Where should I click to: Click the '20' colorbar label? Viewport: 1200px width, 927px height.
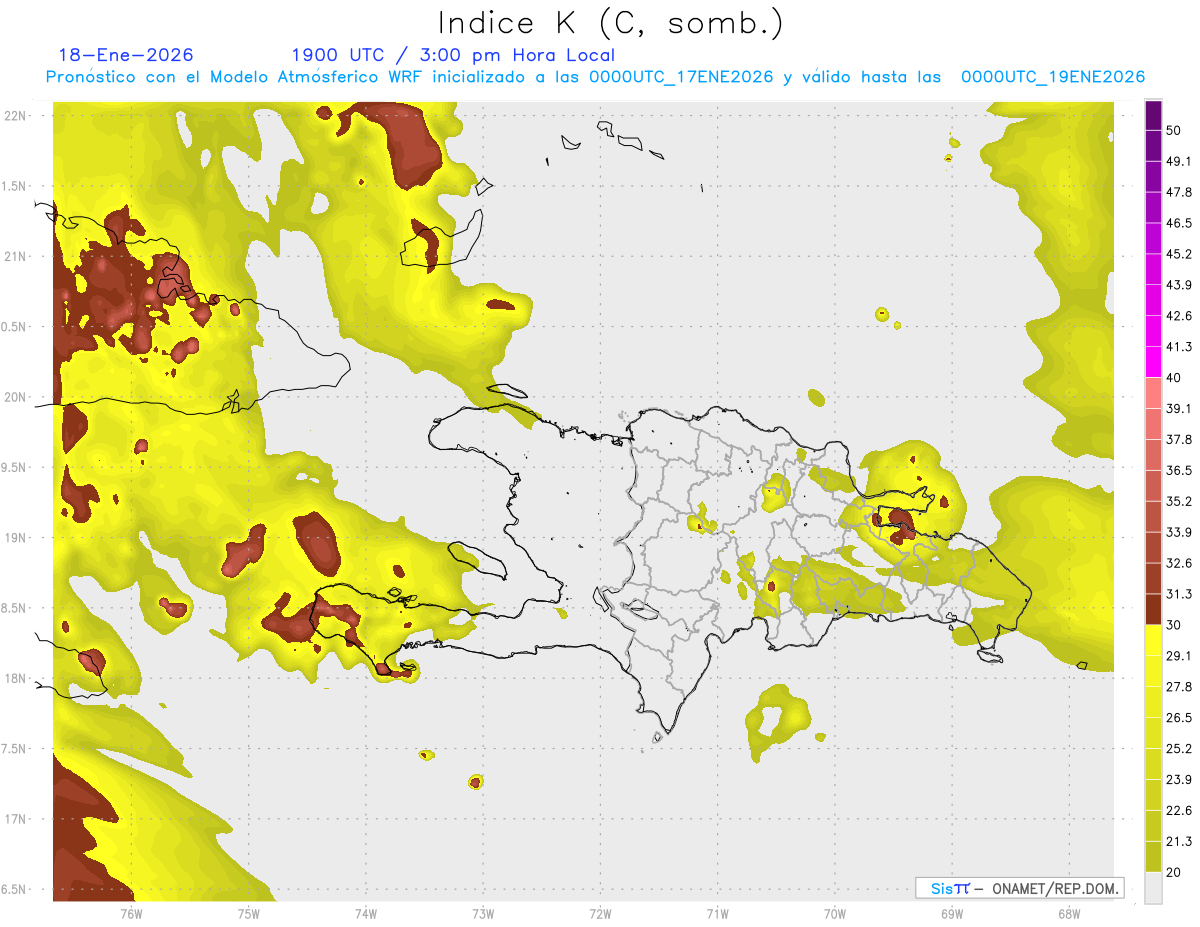click(1174, 872)
